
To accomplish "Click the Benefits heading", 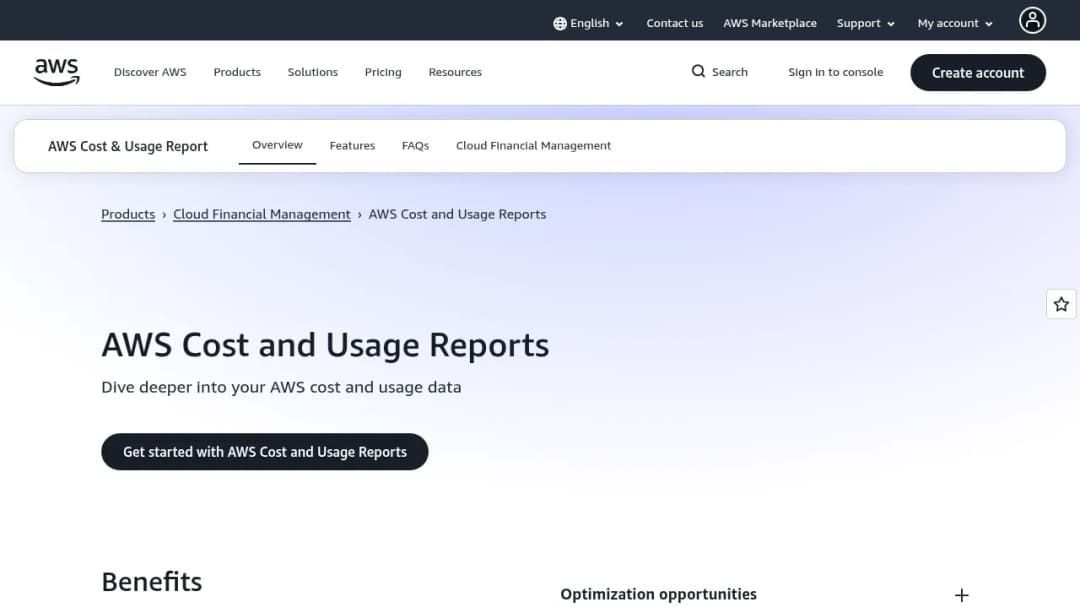I will [152, 582].
